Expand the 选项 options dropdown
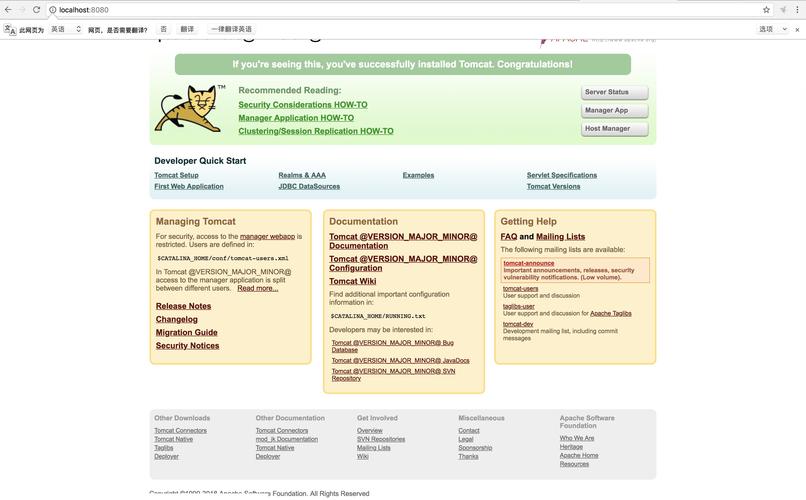 click(773, 29)
